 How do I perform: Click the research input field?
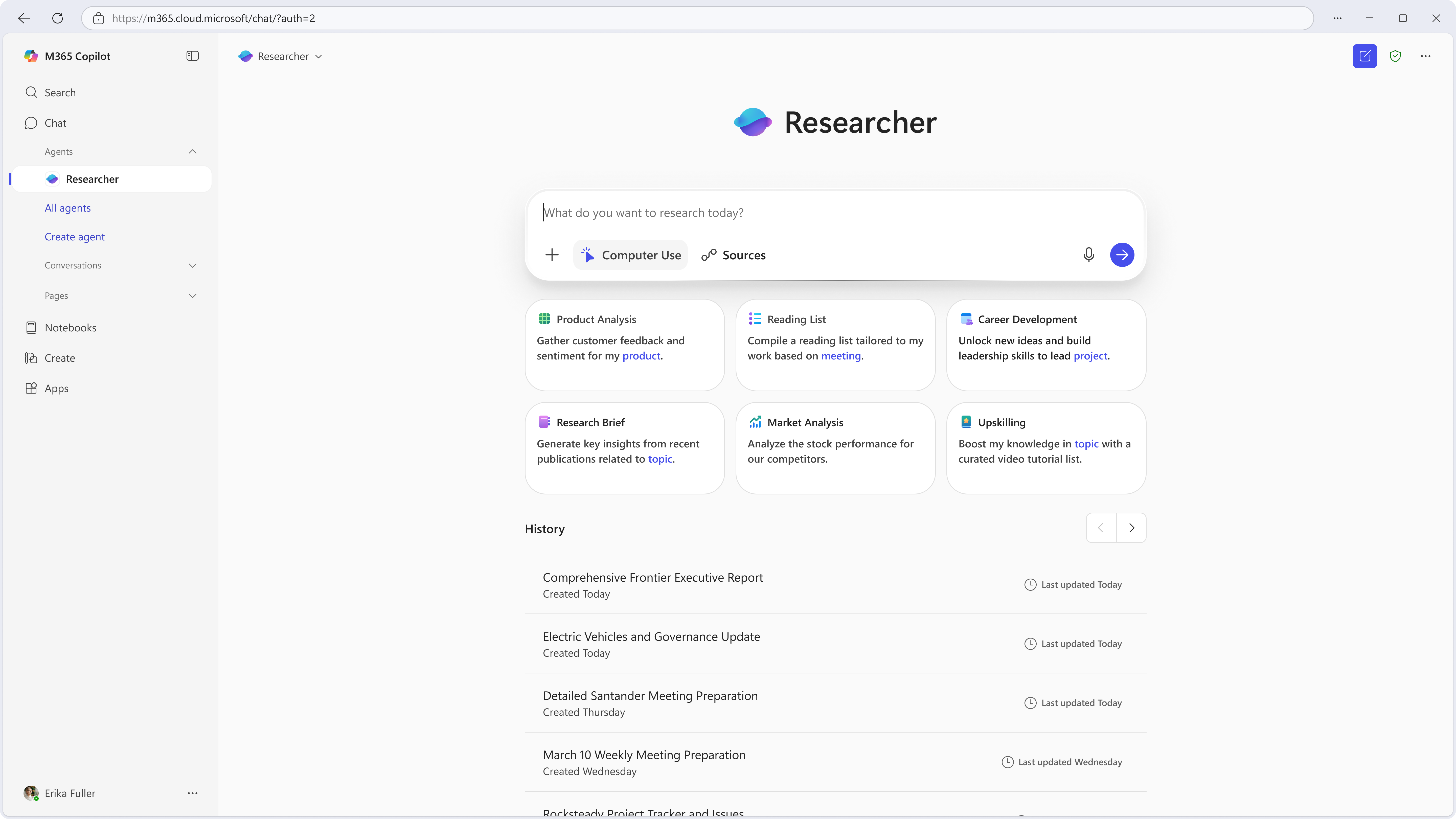[x=791, y=213]
